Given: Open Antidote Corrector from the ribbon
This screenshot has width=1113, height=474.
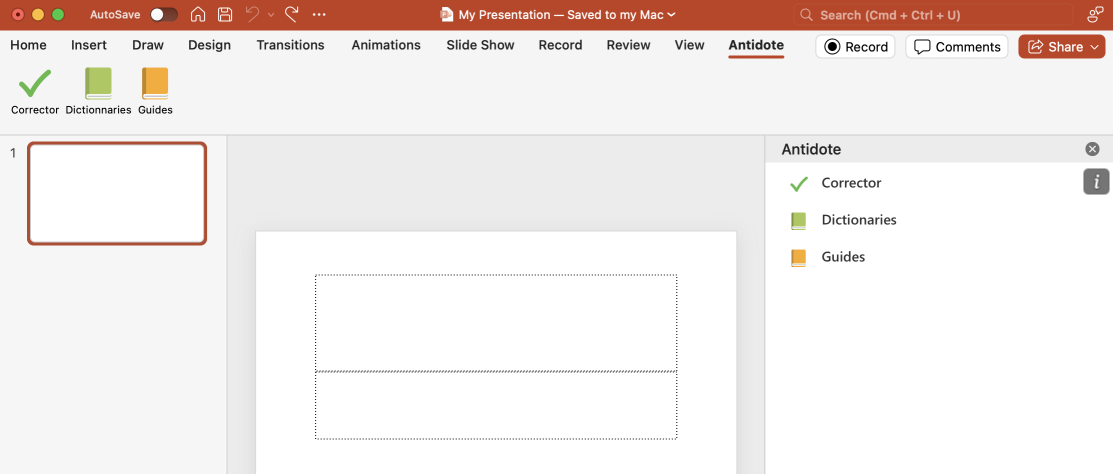Looking at the screenshot, I should [35, 91].
